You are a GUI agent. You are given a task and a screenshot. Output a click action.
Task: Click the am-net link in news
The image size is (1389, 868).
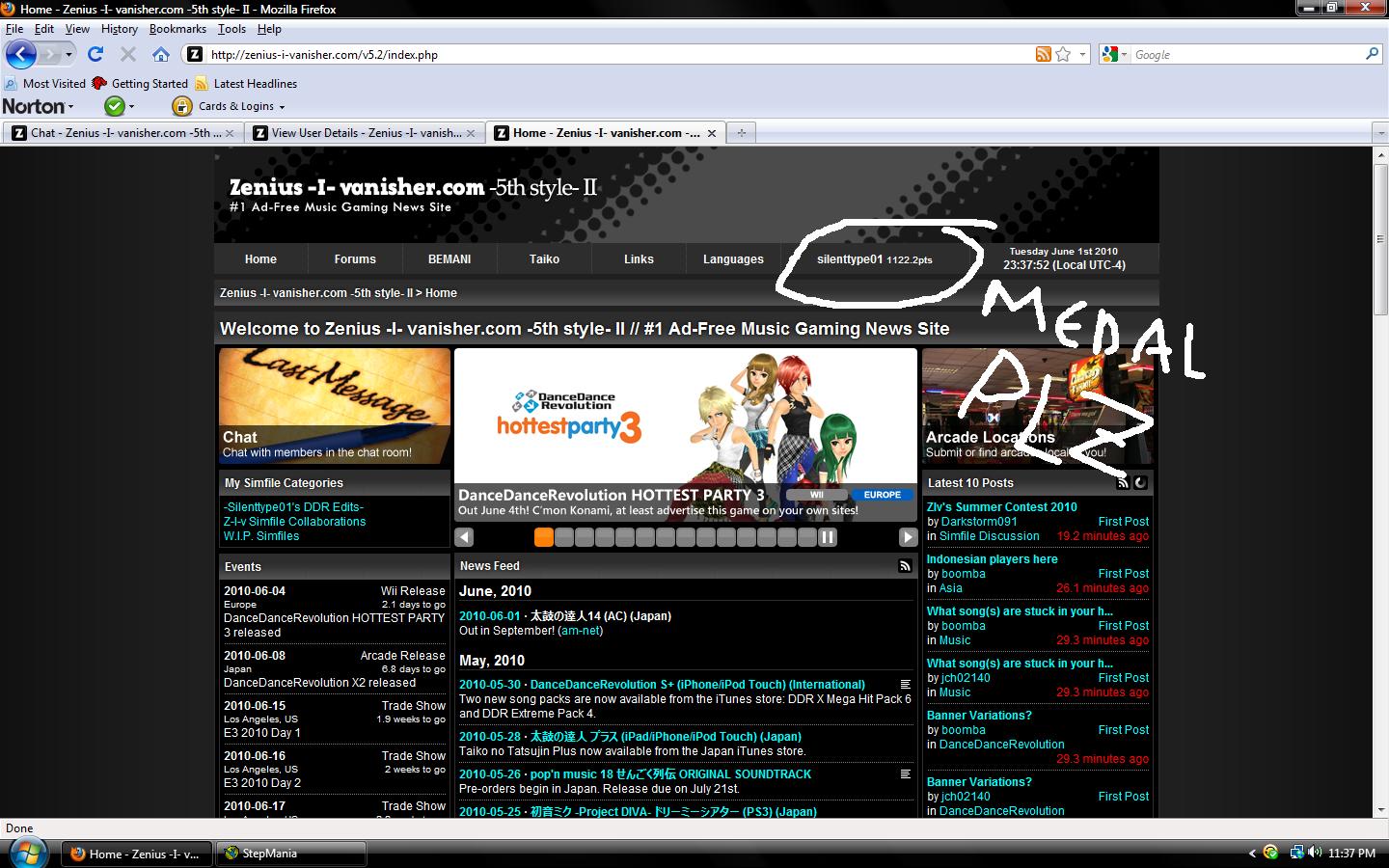[x=580, y=631]
